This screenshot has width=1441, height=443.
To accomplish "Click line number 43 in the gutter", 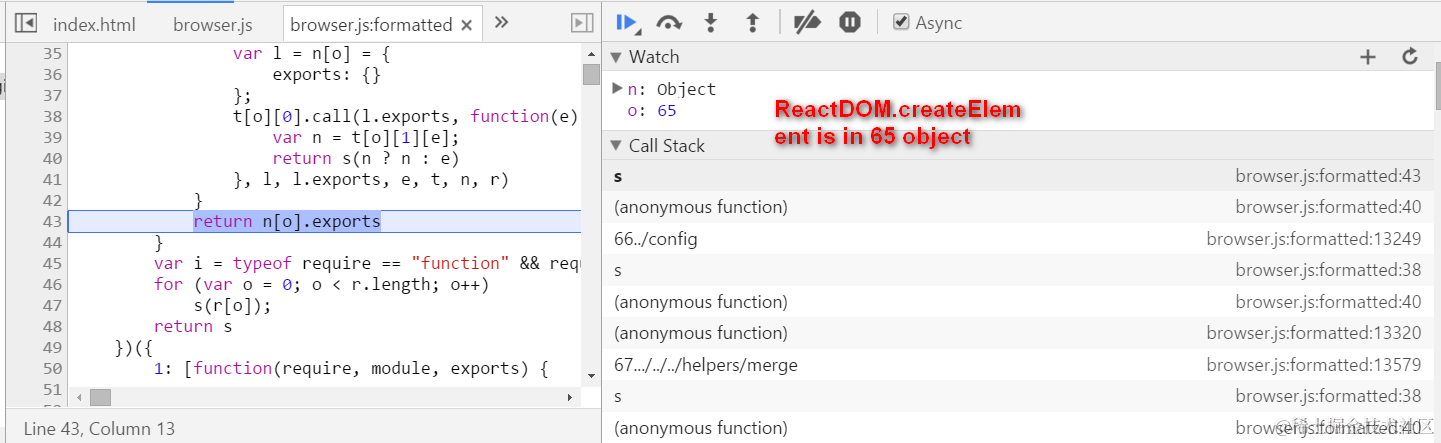I will click(51, 221).
